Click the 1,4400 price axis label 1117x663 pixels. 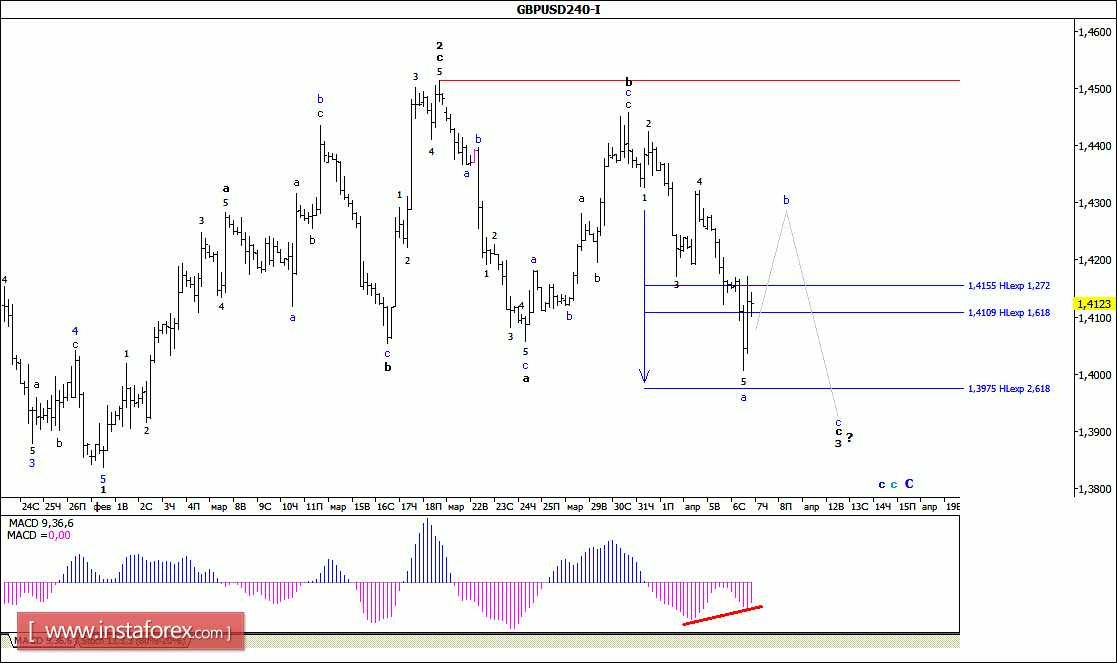1094,146
